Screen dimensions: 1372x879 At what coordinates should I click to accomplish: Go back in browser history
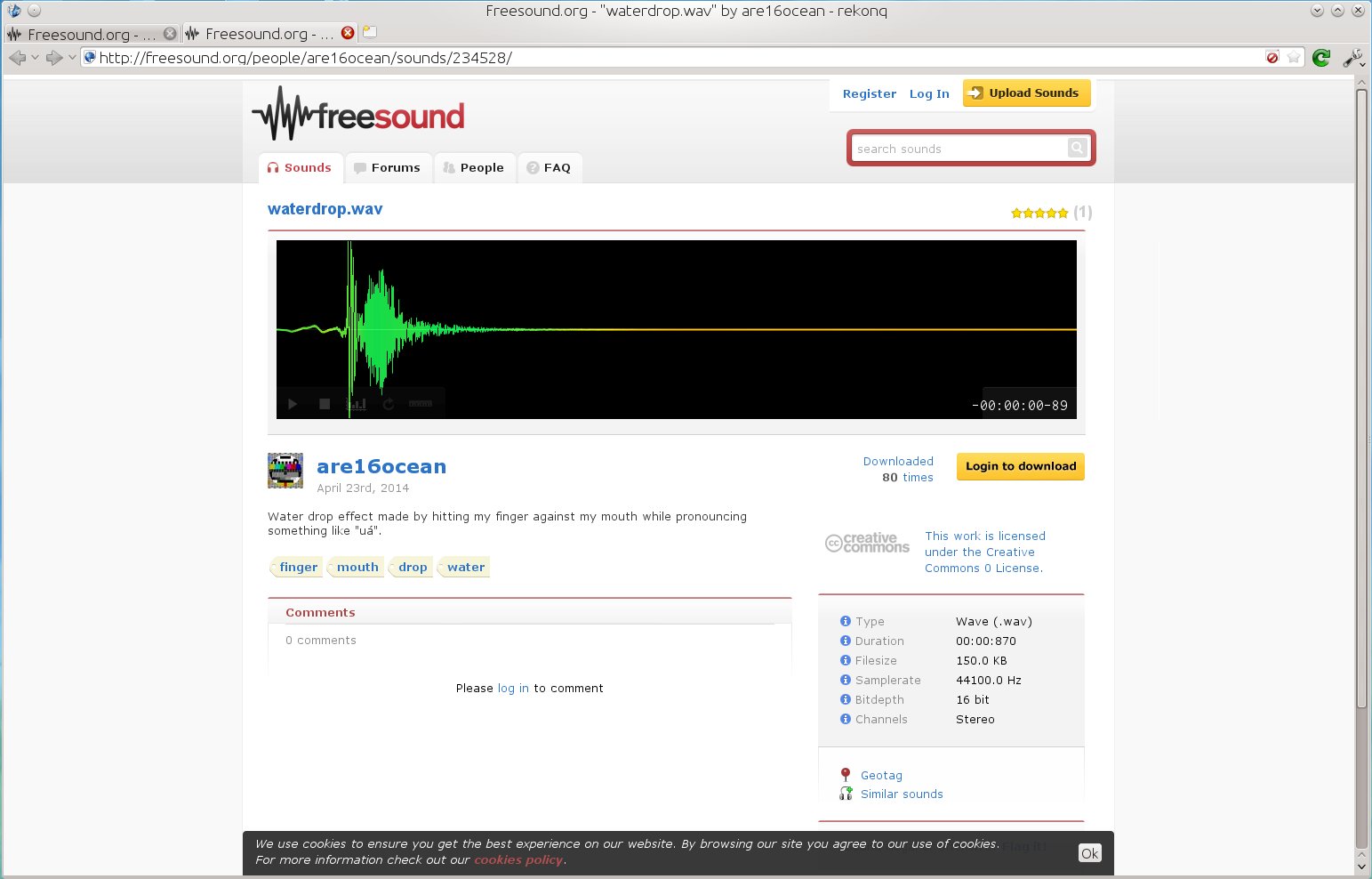[x=17, y=58]
